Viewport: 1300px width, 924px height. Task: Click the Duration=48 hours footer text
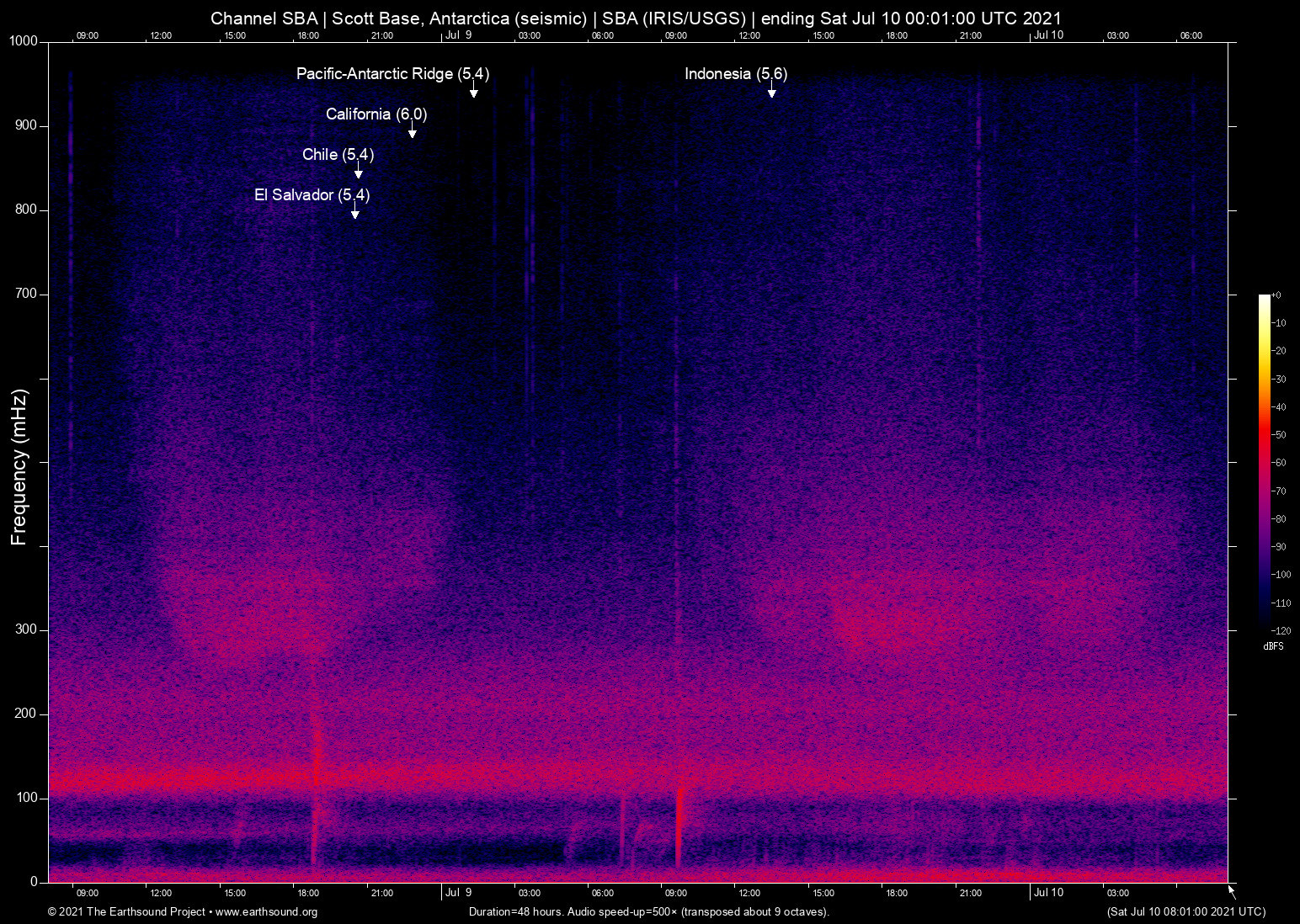point(648,912)
